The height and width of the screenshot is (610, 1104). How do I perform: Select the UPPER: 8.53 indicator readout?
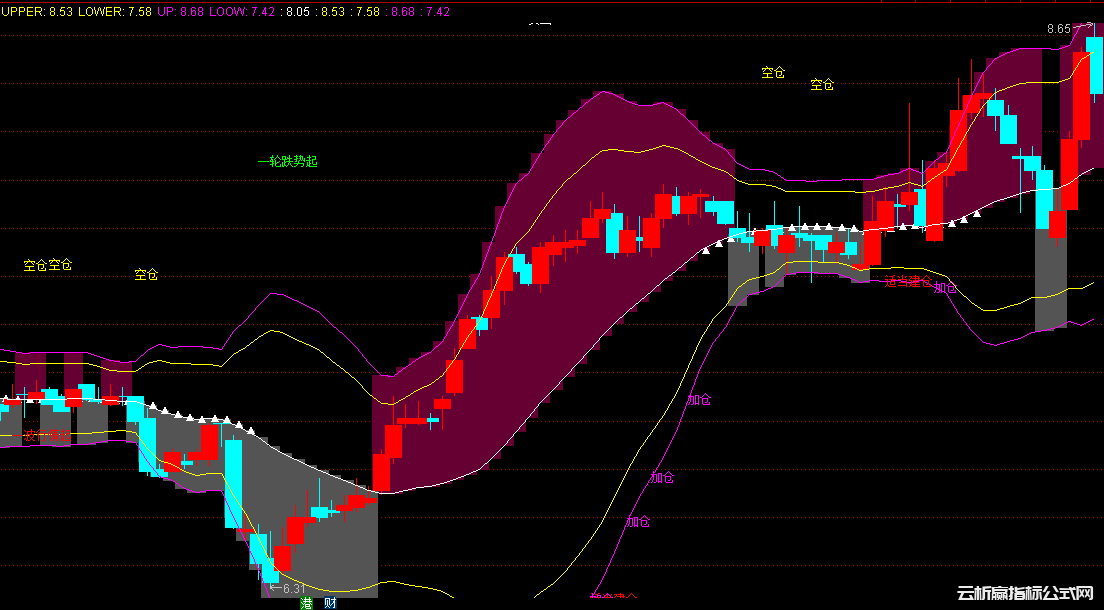[37, 12]
